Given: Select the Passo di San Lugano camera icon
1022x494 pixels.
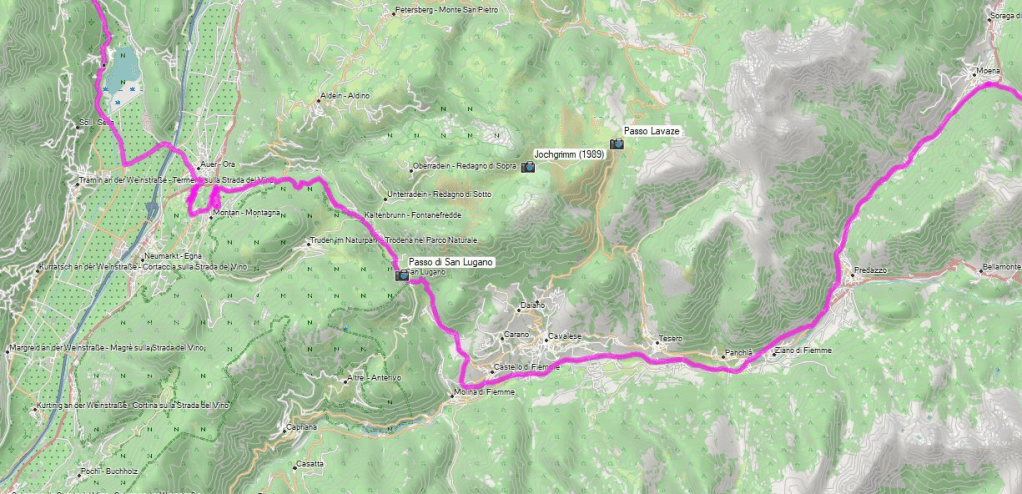Looking at the screenshot, I should [x=402, y=275].
